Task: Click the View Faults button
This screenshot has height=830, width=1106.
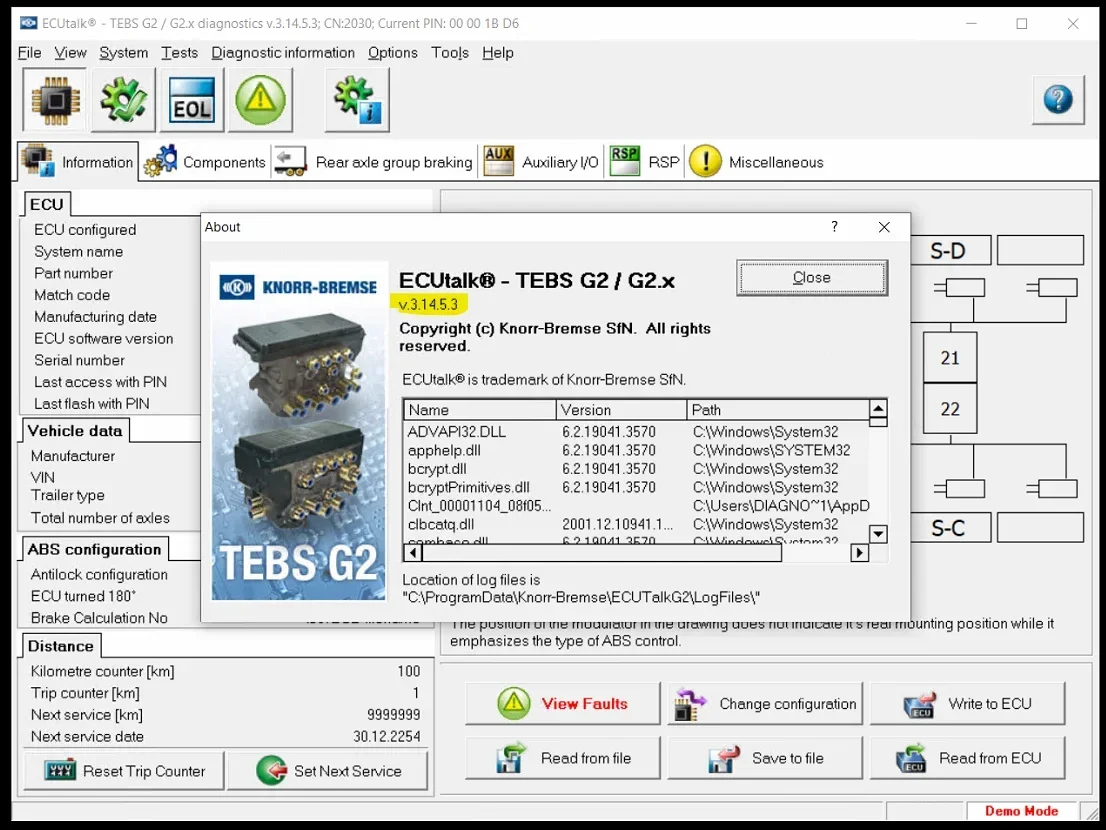Action: 563,703
